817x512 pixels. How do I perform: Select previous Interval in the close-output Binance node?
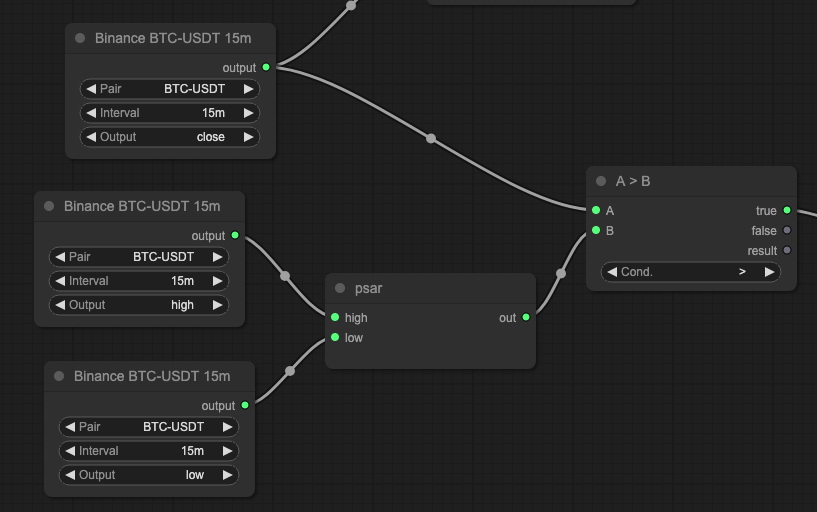pyautogui.click(x=91, y=113)
